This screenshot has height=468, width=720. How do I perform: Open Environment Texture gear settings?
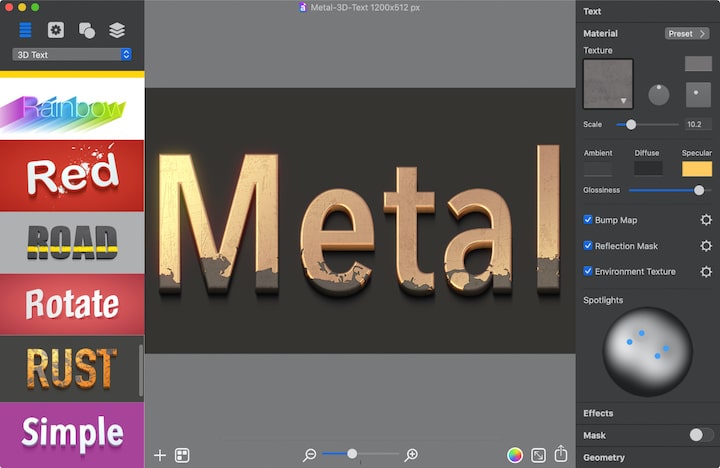coord(706,272)
